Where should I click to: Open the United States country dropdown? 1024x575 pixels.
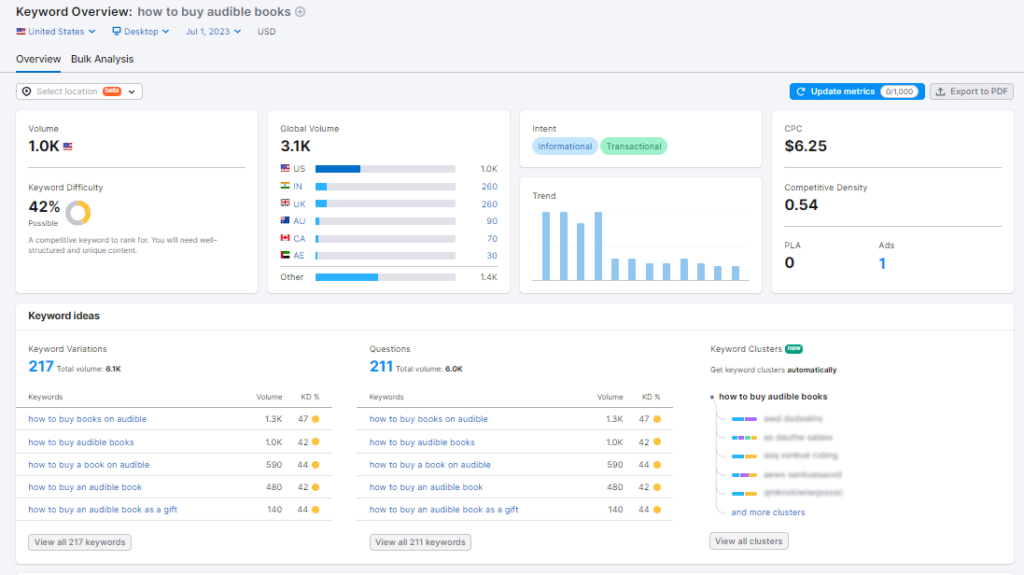coord(56,32)
